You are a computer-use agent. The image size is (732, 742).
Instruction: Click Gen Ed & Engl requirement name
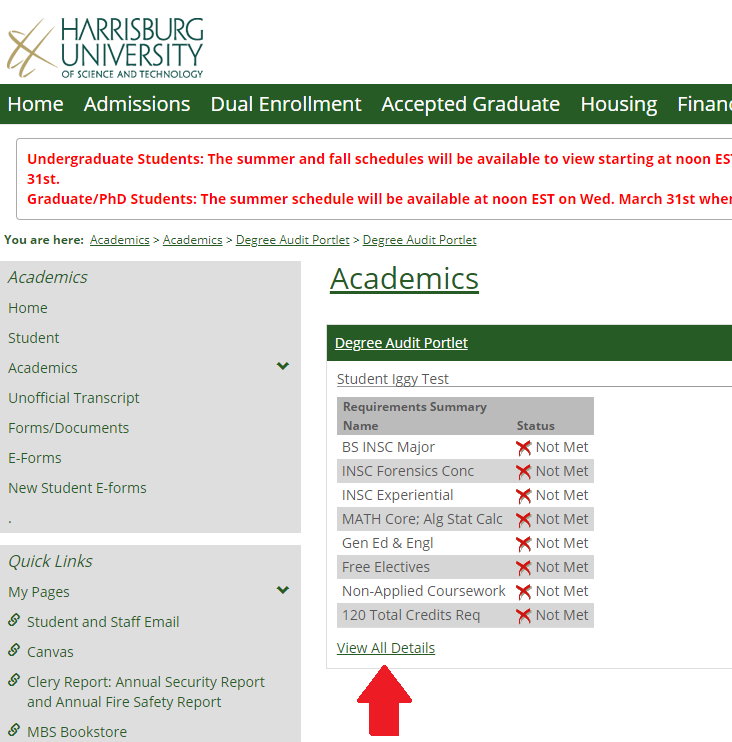388,543
